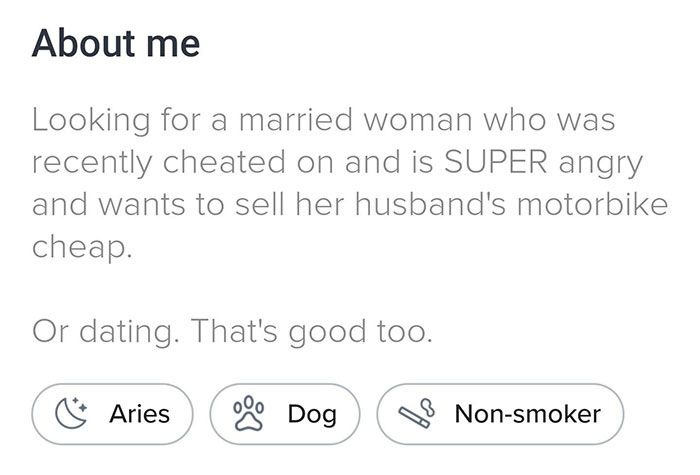Click the word 'Aries' label
This screenshot has width=700, height=475.
[138, 413]
